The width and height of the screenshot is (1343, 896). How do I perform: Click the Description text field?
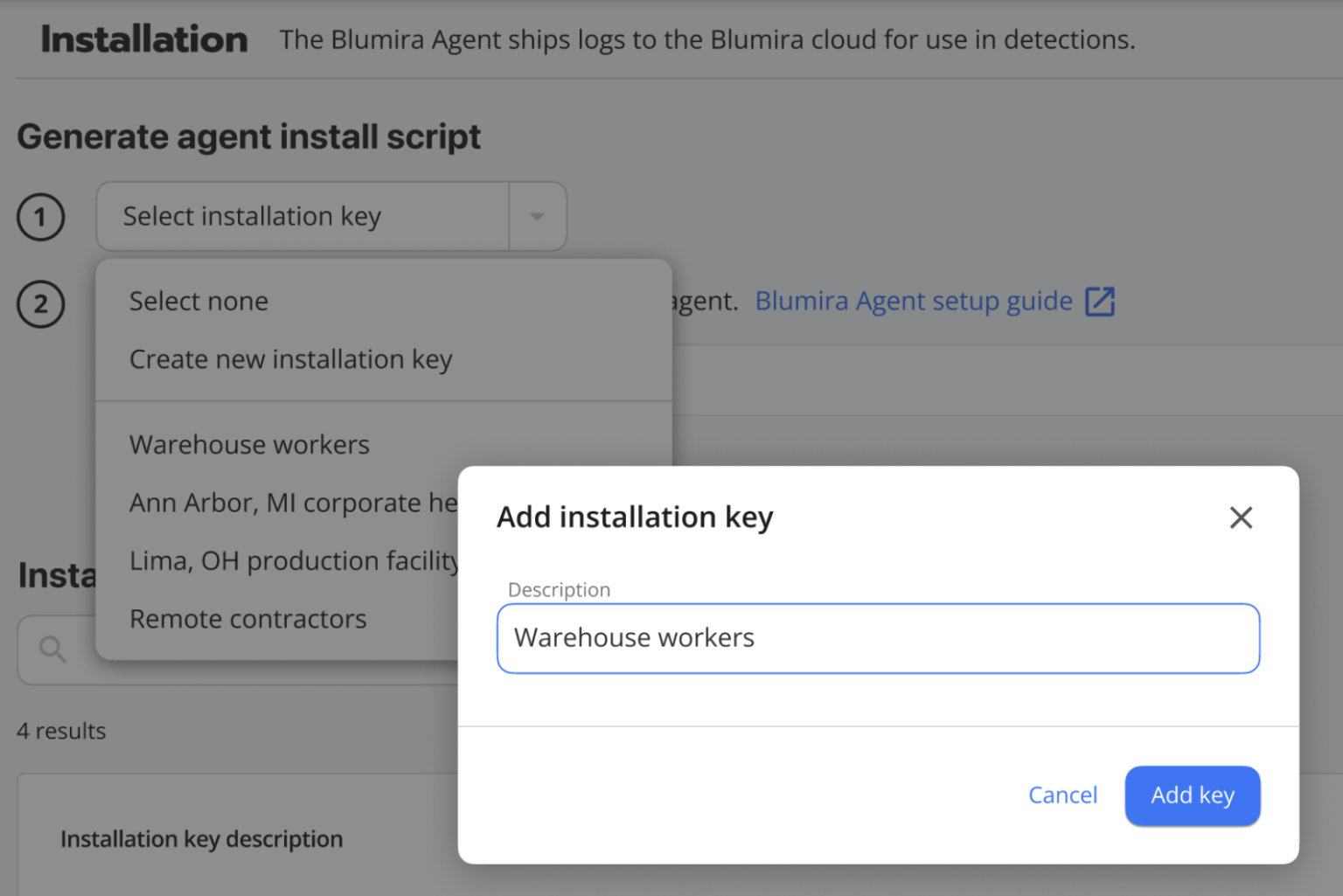pyautogui.click(x=877, y=638)
